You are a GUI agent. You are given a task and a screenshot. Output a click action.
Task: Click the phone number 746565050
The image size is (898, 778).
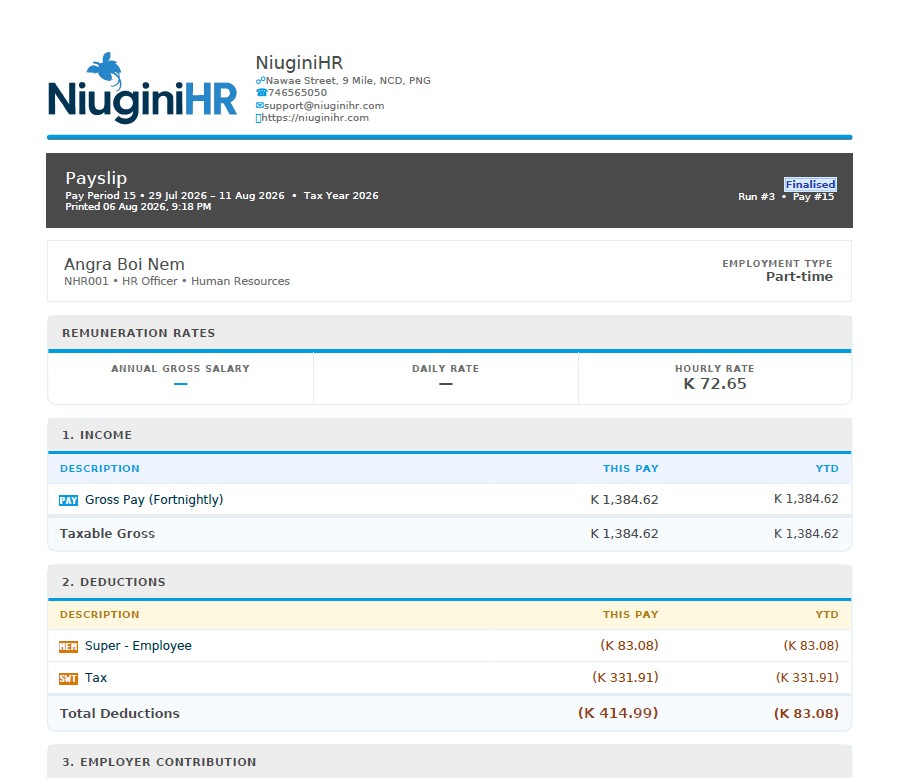point(297,93)
